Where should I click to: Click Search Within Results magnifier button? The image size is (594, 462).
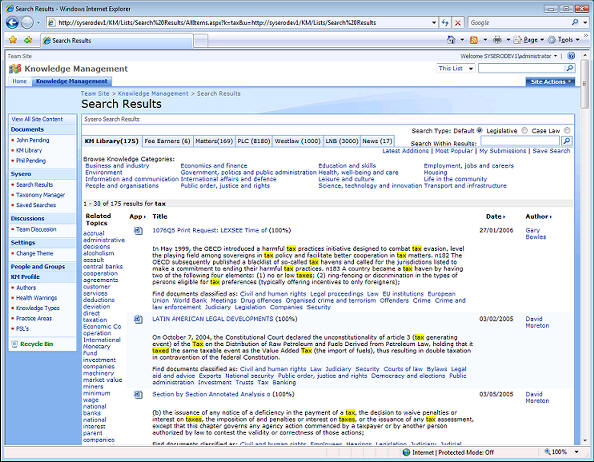[x=566, y=141]
